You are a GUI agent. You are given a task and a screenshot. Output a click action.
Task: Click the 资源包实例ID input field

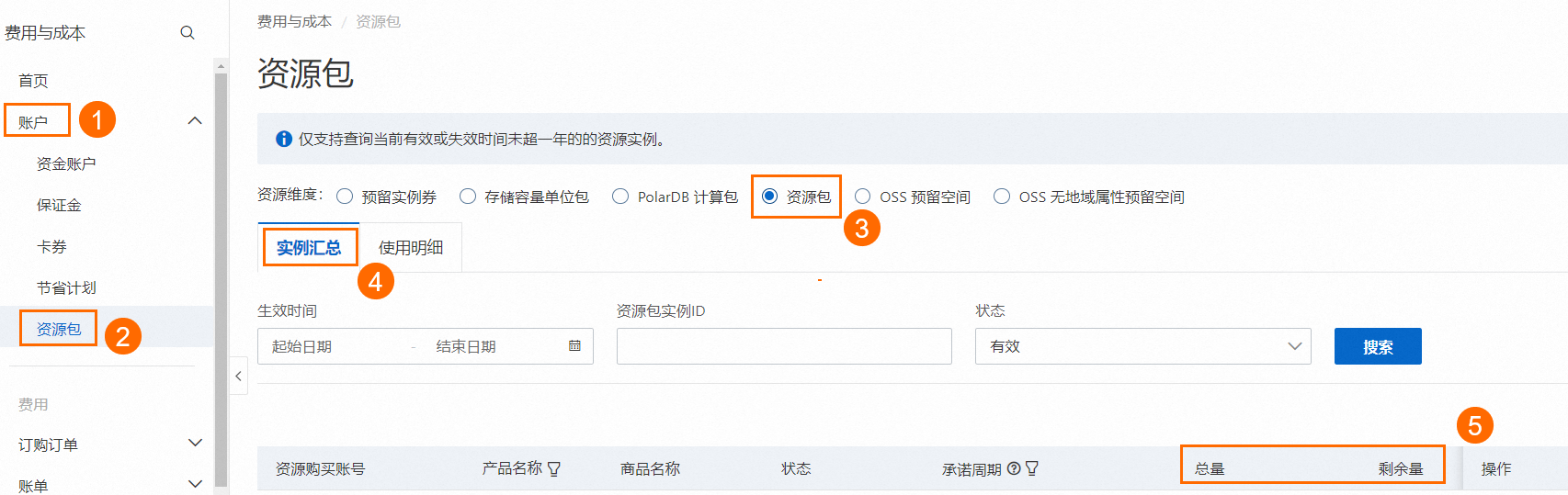(783, 346)
